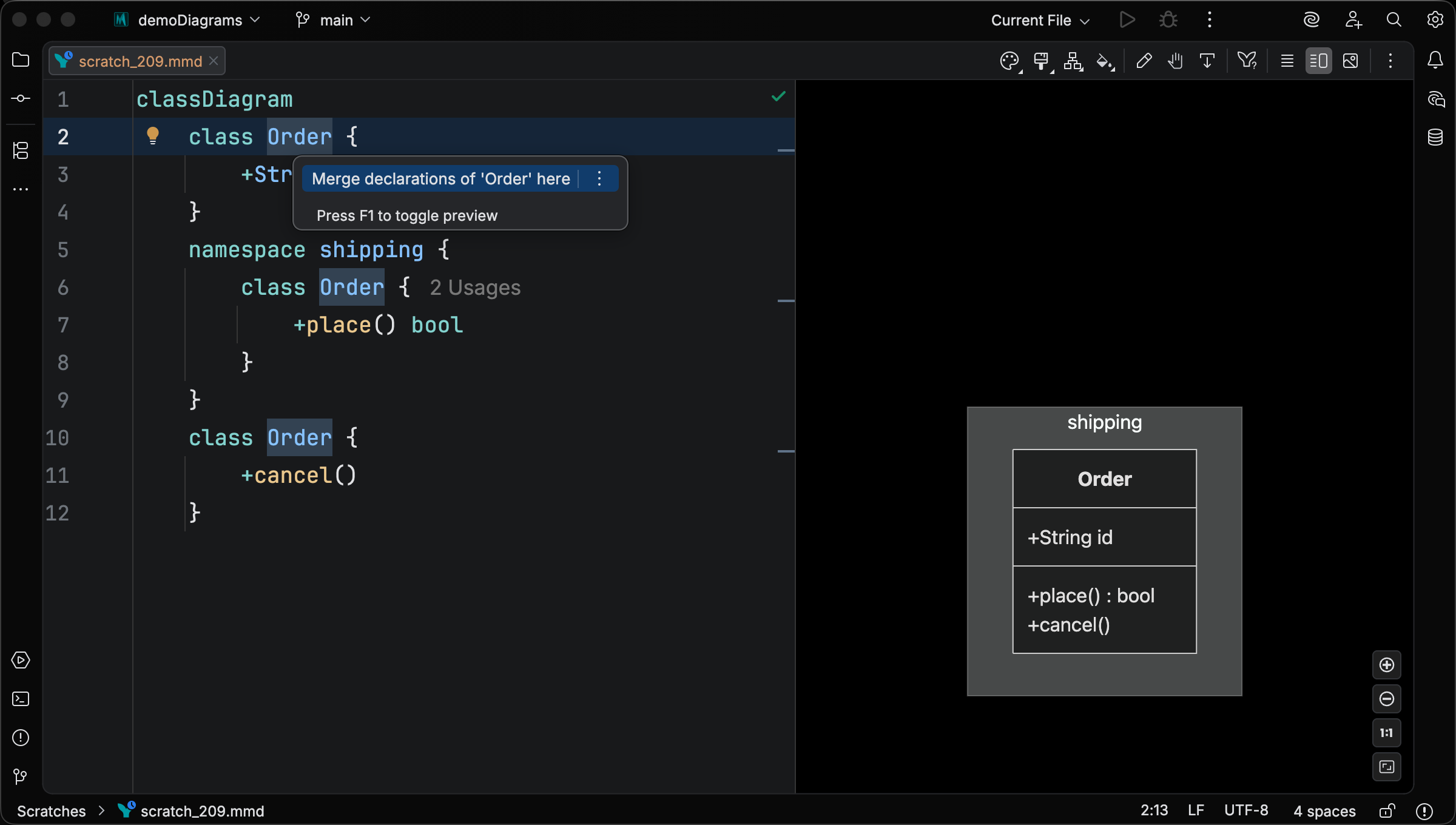Select the pencil edit tool
The height and width of the screenshot is (825, 1456).
click(x=1144, y=61)
